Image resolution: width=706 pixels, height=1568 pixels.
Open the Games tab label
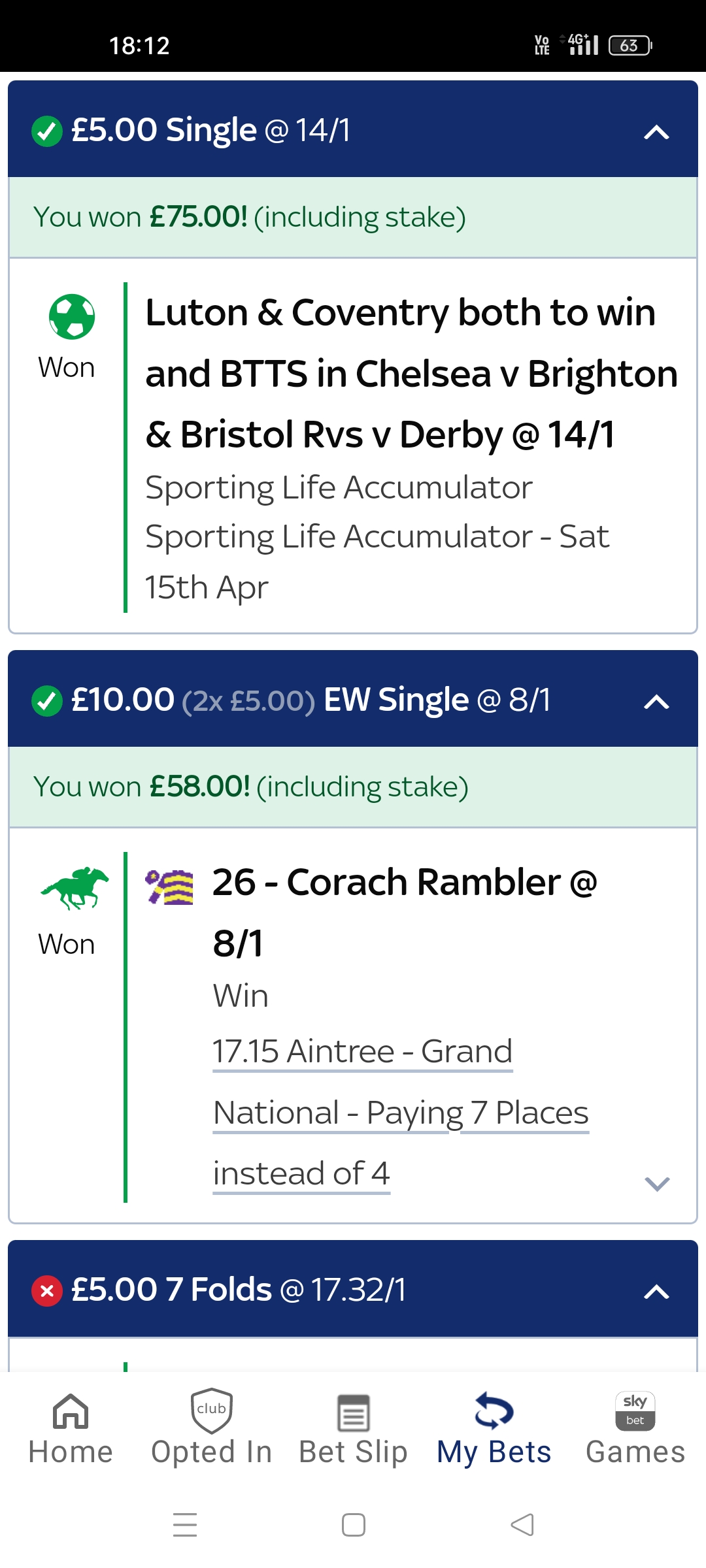[x=635, y=1452]
